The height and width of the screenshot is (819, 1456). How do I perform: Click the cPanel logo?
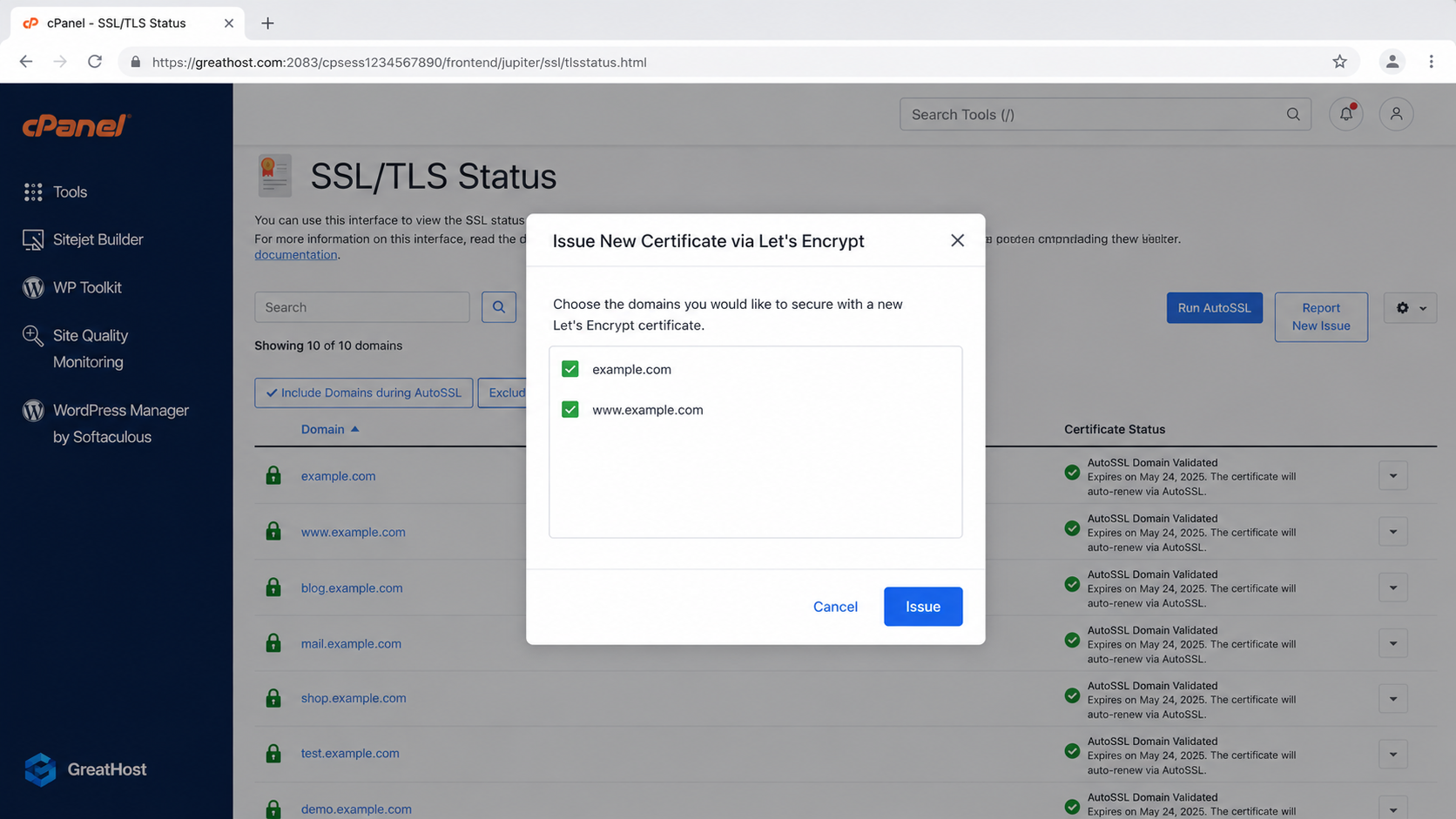pos(77,126)
